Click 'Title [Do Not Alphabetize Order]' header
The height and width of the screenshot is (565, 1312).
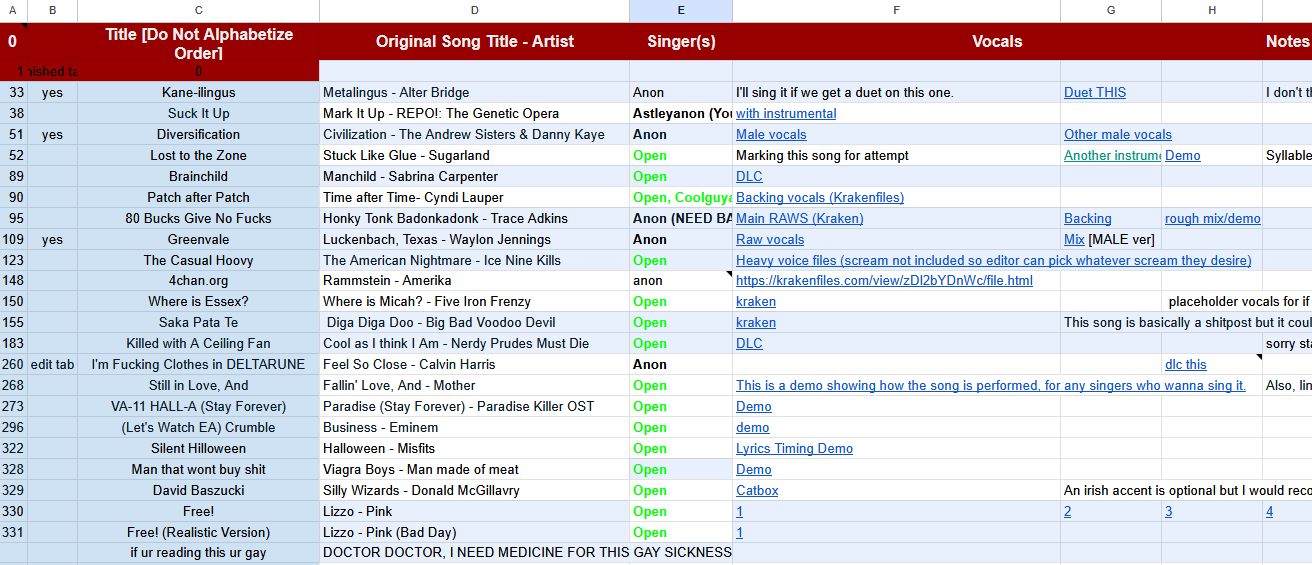(199, 41)
